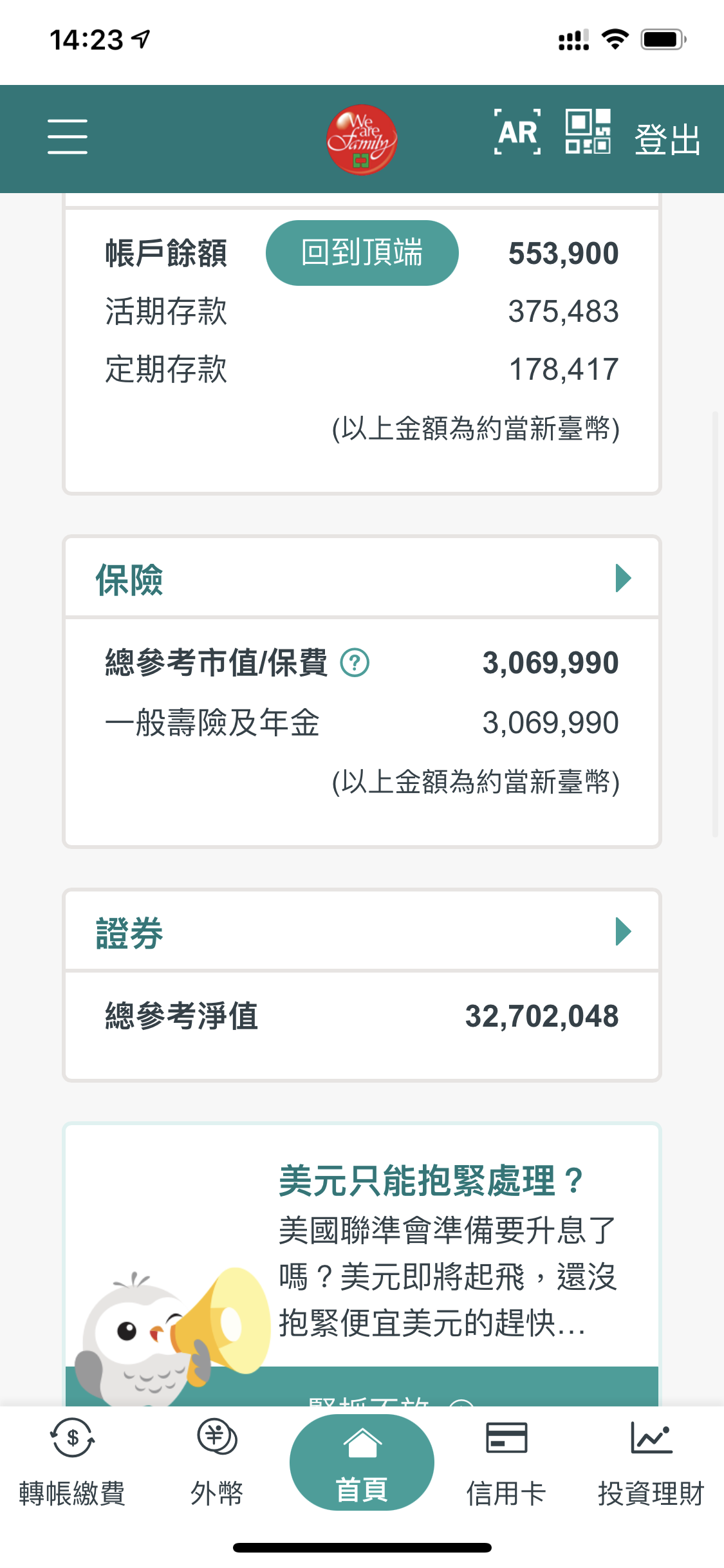Expand the 證券 section arrow
Image resolution: width=724 pixels, height=1568 pixels.
(622, 931)
